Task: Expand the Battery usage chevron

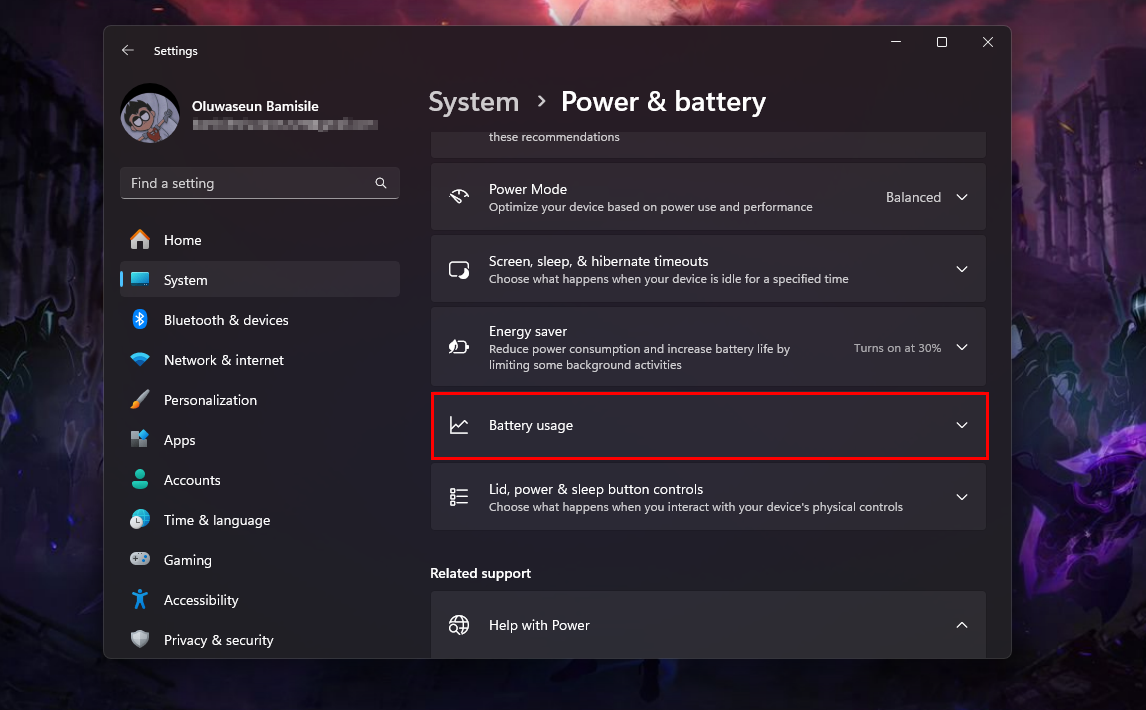Action: coord(962,425)
